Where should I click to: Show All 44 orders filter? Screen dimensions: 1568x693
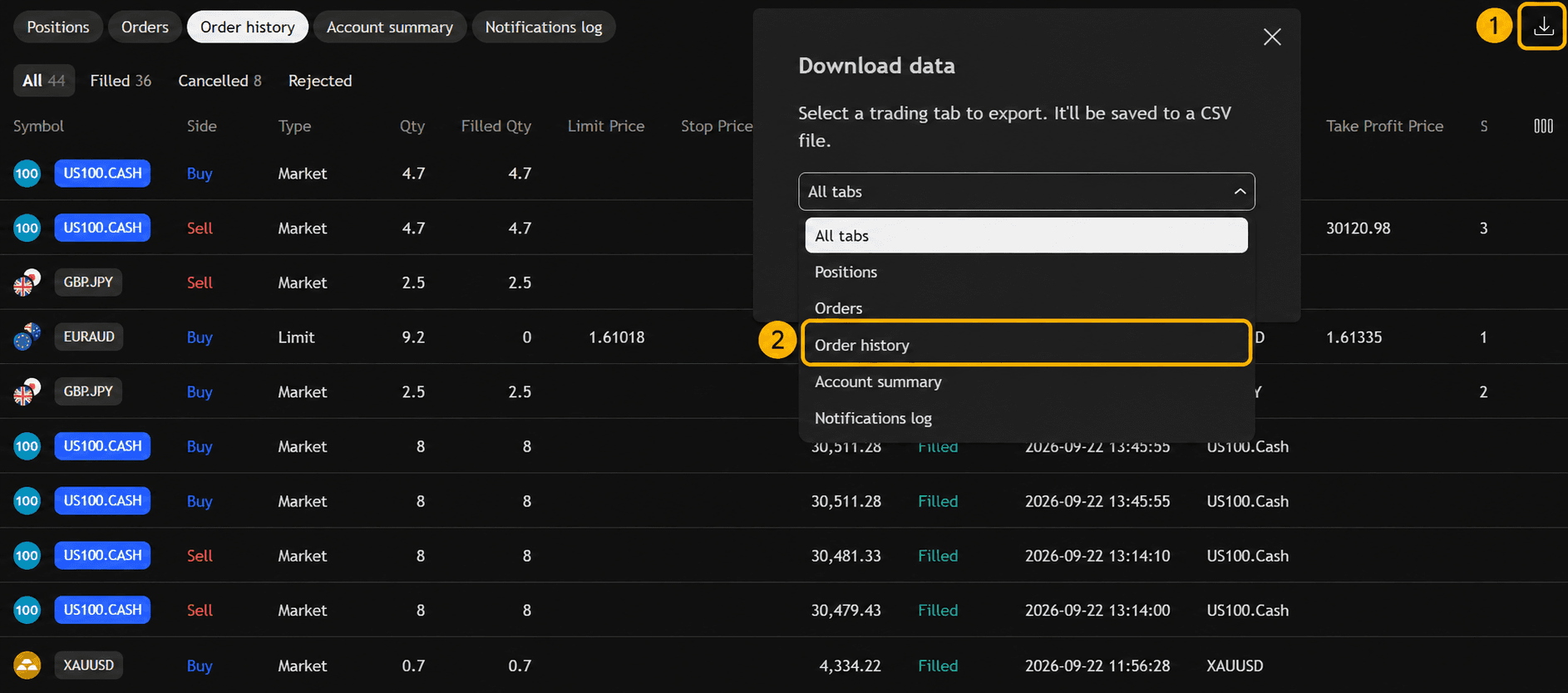pyautogui.click(x=44, y=81)
